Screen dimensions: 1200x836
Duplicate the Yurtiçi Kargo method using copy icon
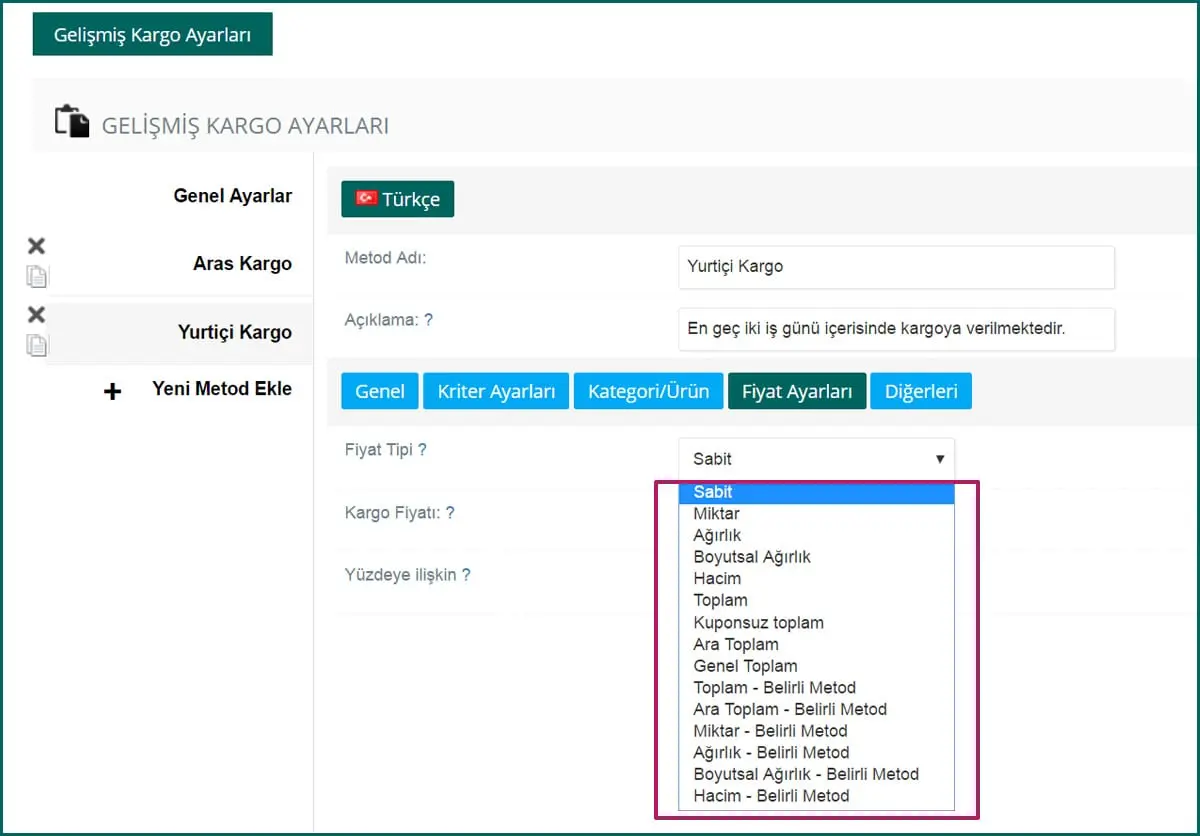tap(37, 345)
